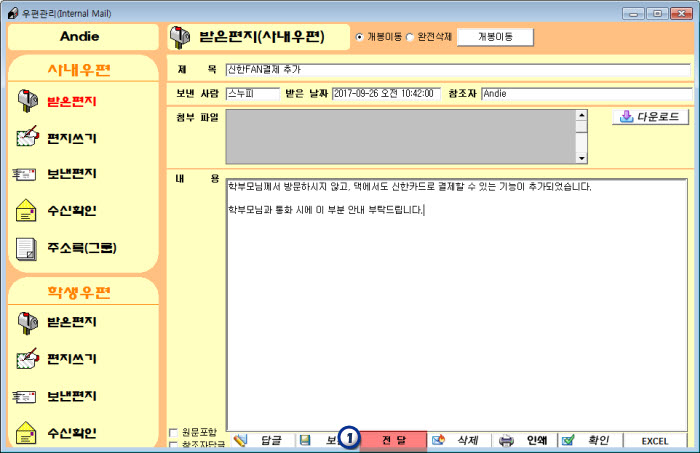Screen dimensions: 700x453
Task: Select the 개봉이동 radio option
Action: coord(360,37)
